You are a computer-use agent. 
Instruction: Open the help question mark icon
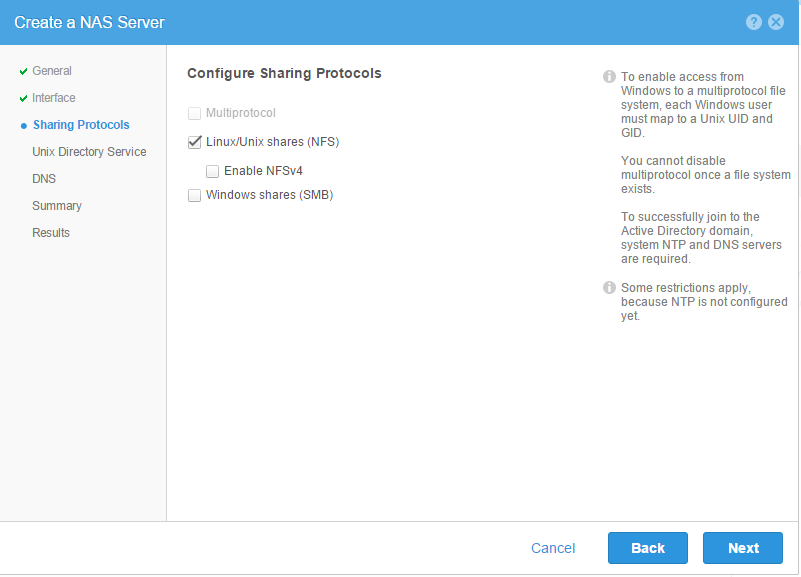[x=753, y=22]
